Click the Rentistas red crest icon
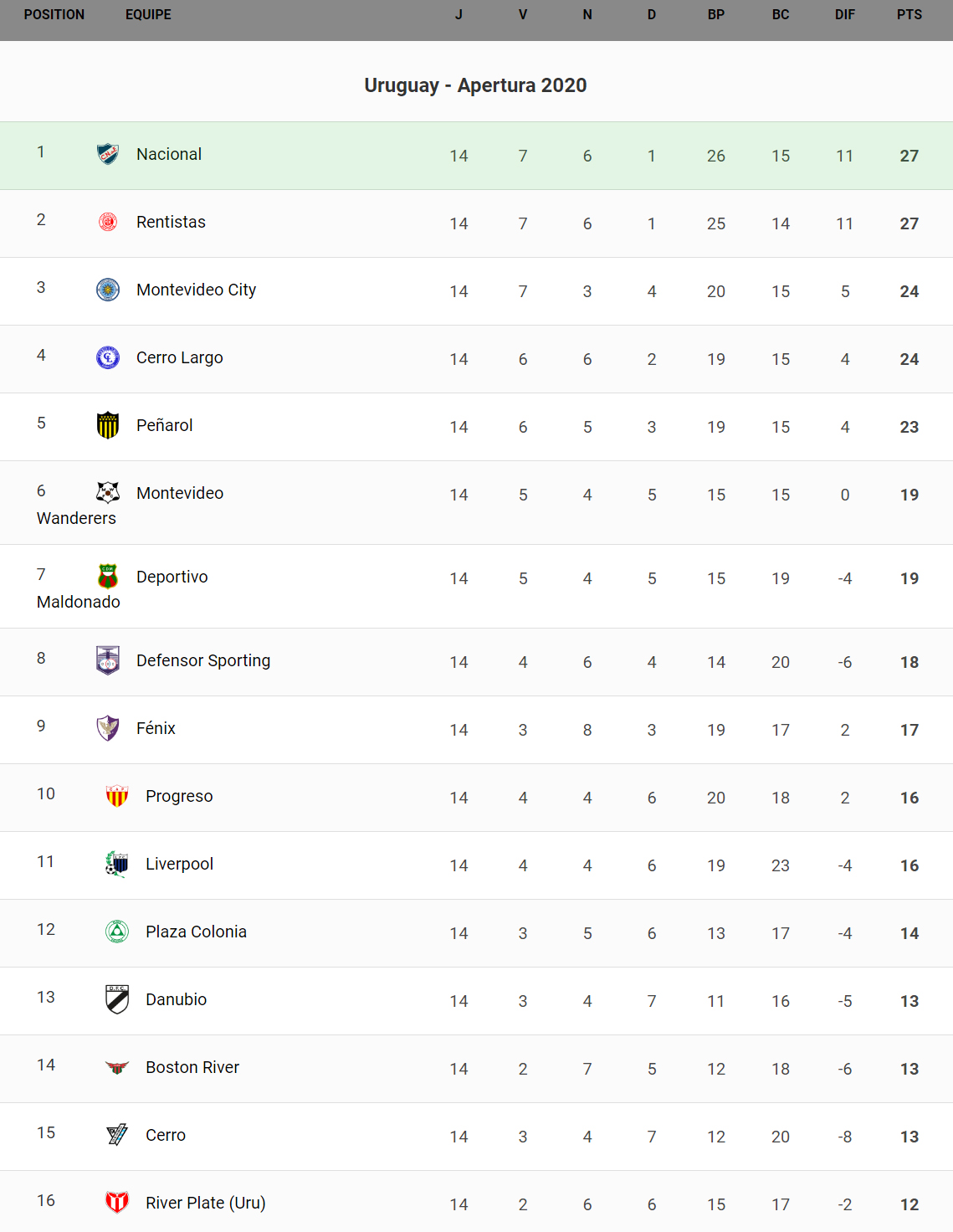 [108, 222]
